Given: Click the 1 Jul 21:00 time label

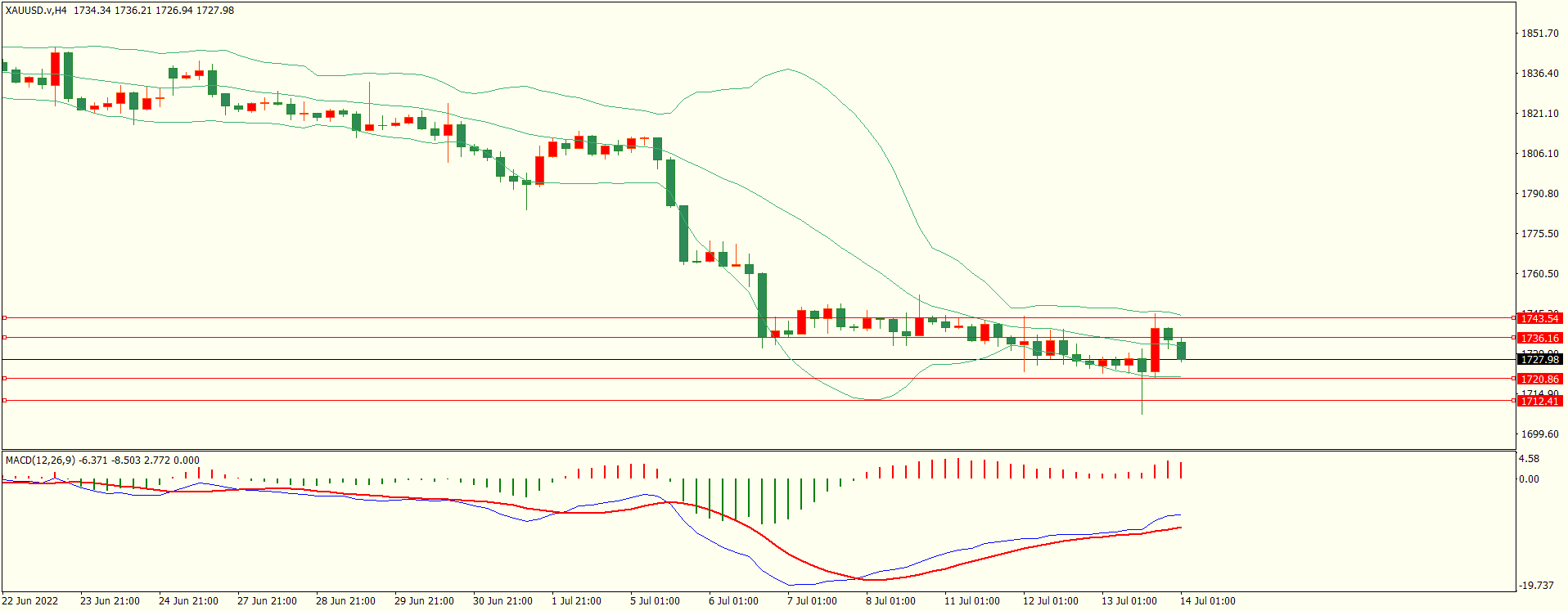Looking at the screenshot, I should click(576, 601).
